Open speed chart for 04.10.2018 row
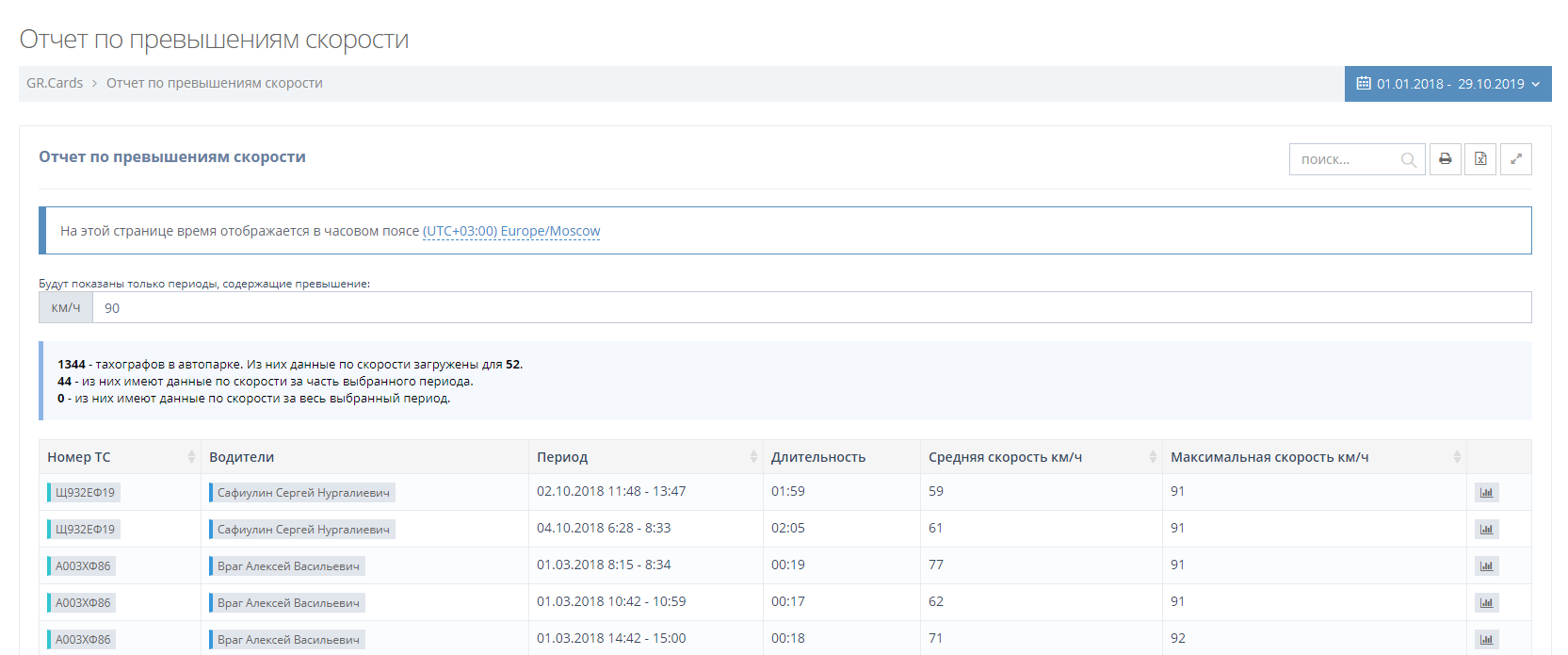This screenshot has height=655, width=1568. pyautogui.click(x=1486, y=530)
